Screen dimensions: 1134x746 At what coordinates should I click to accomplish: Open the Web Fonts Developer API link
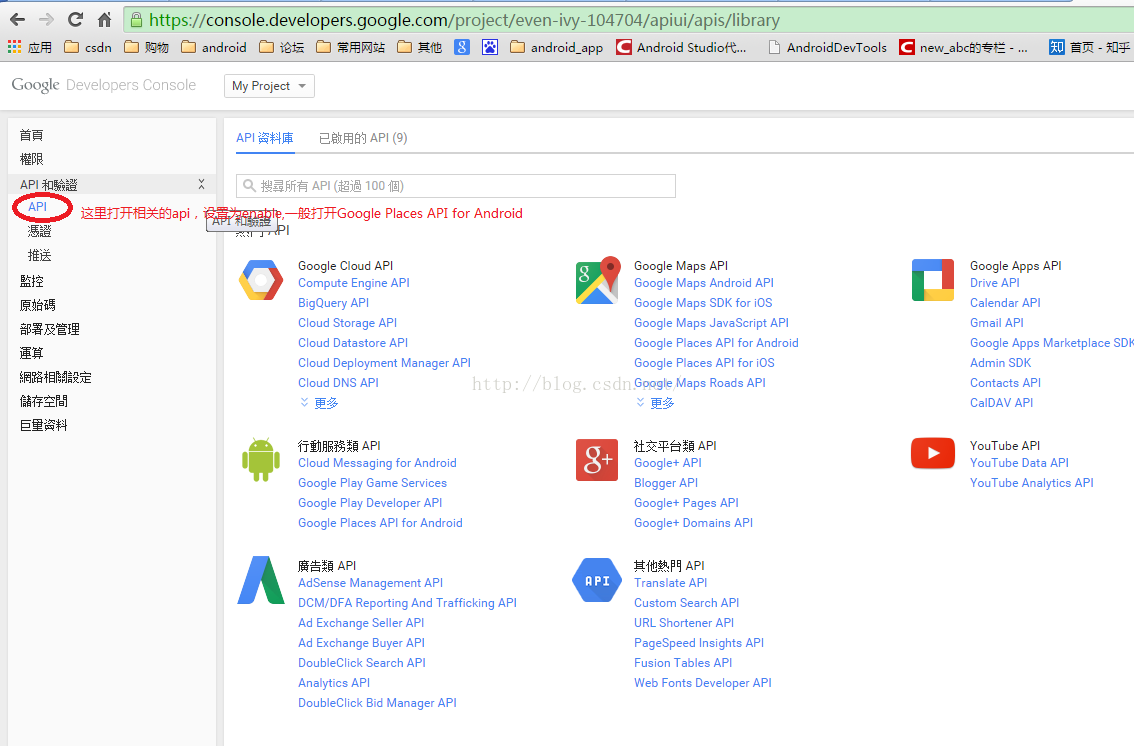[703, 682]
